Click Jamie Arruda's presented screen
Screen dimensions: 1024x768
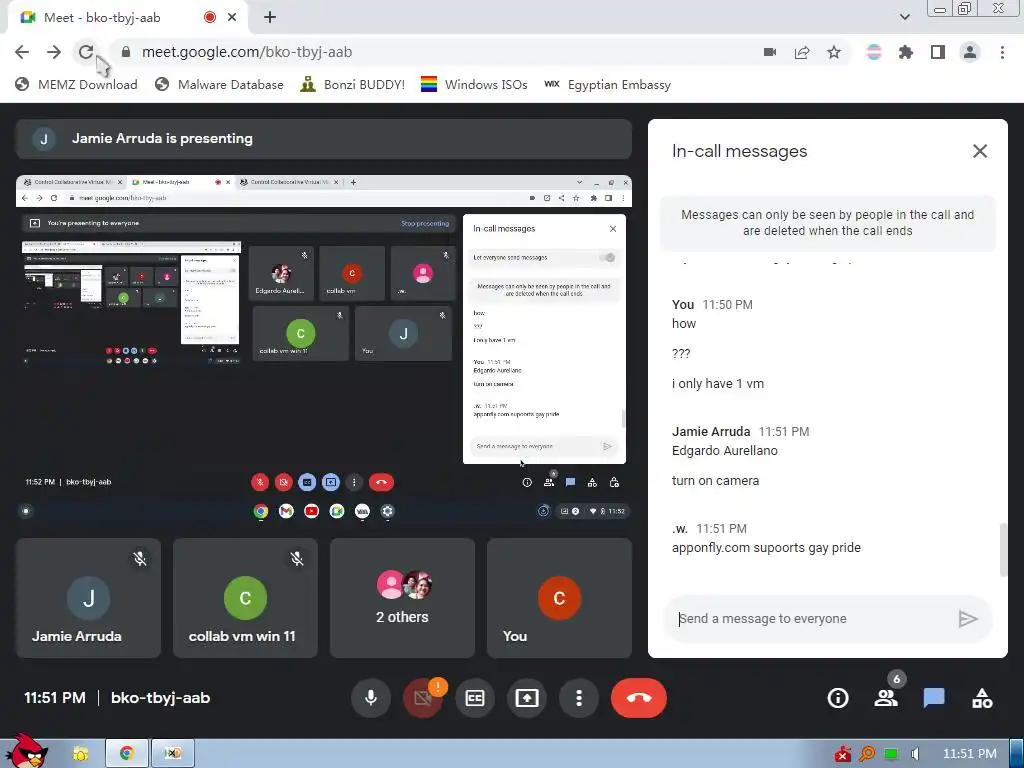tap(324, 349)
